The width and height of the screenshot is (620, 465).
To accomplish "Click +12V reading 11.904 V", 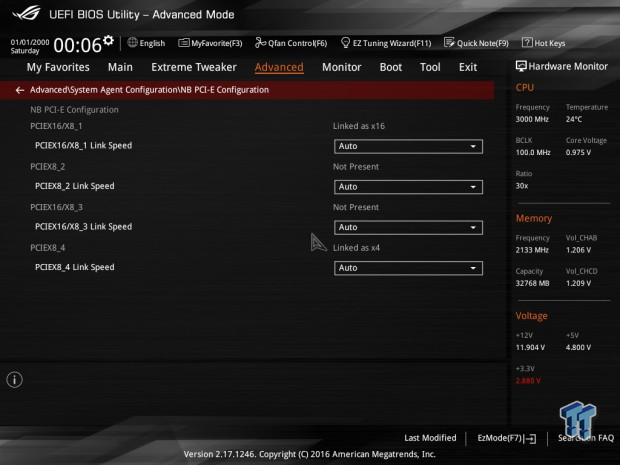I will coord(530,347).
